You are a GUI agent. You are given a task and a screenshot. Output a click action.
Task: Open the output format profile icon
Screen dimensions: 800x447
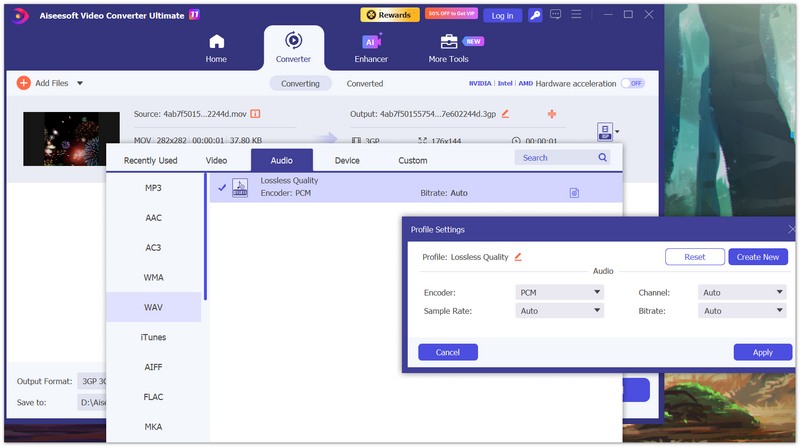[605, 132]
